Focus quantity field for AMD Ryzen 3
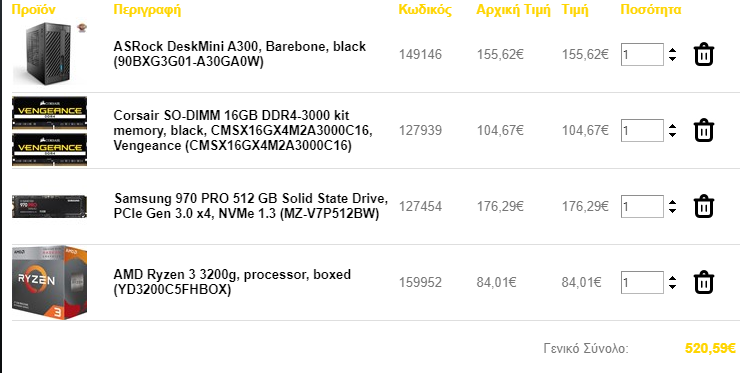This screenshot has width=750, height=373. pyautogui.click(x=642, y=283)
